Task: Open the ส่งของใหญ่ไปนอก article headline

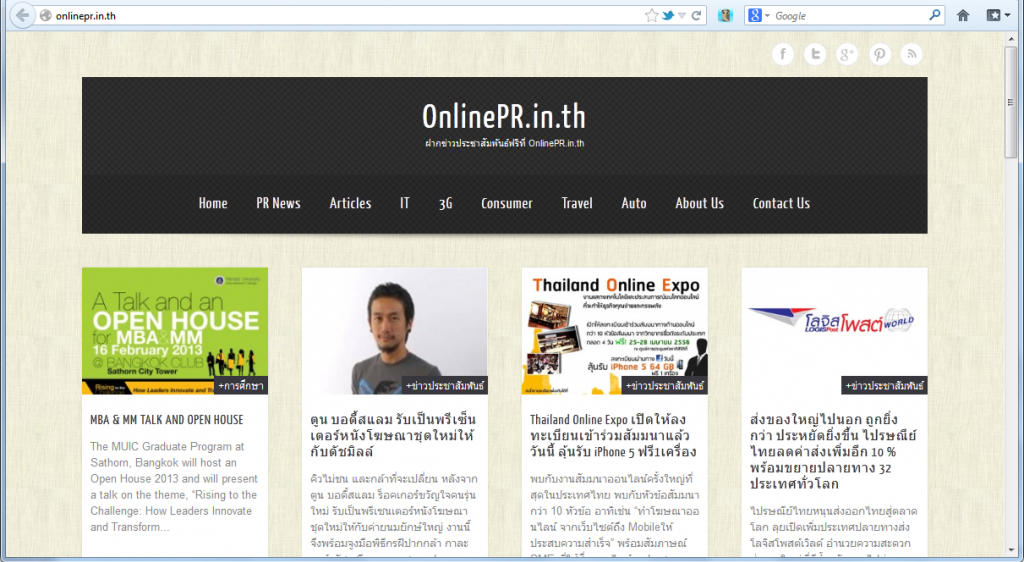Action: point(833,452)
